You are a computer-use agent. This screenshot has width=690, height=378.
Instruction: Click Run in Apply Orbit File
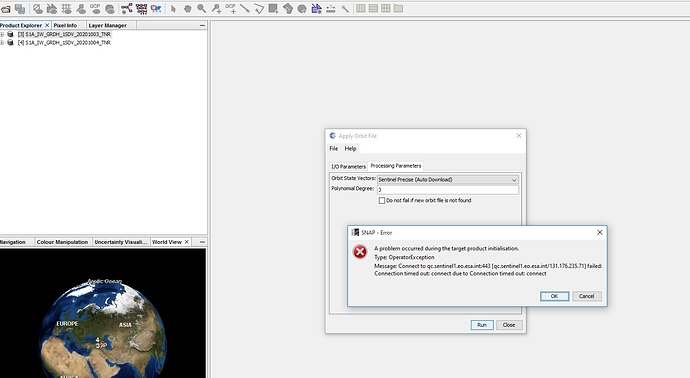click(482, 325)
